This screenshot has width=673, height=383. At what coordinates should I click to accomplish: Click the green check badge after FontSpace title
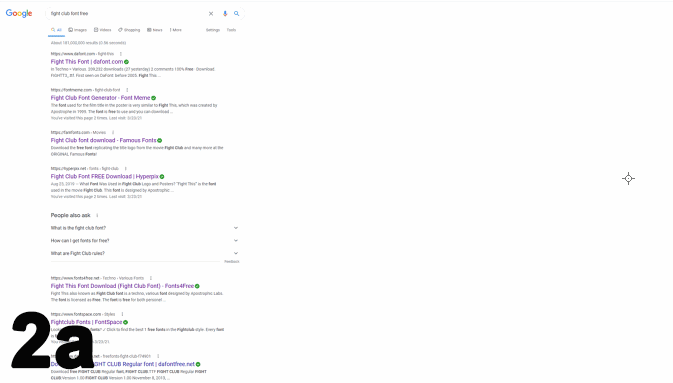[x=126, y=322]
